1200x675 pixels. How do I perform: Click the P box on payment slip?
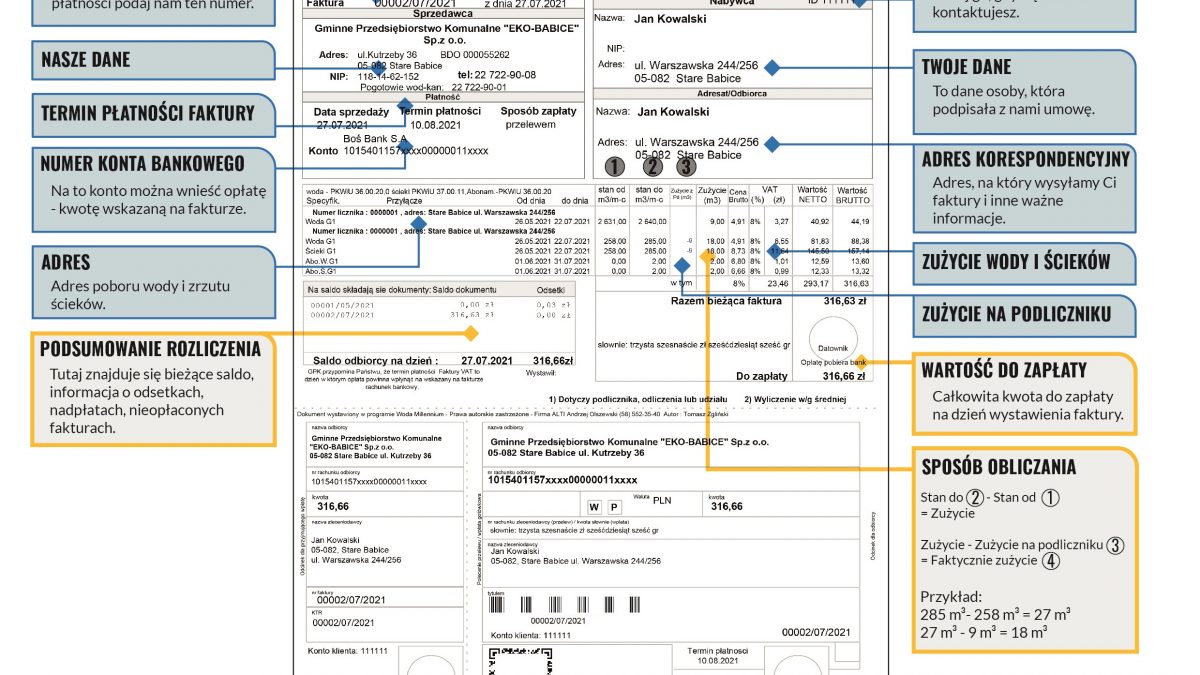(614, 506)
